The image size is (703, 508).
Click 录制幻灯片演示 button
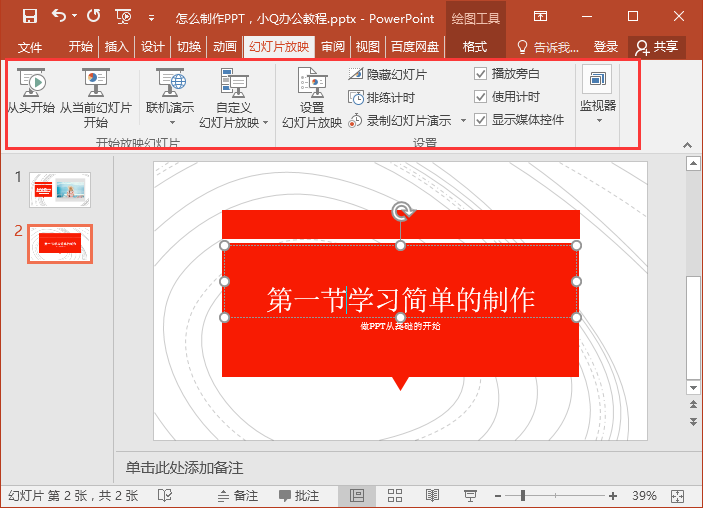click(401, 121)
